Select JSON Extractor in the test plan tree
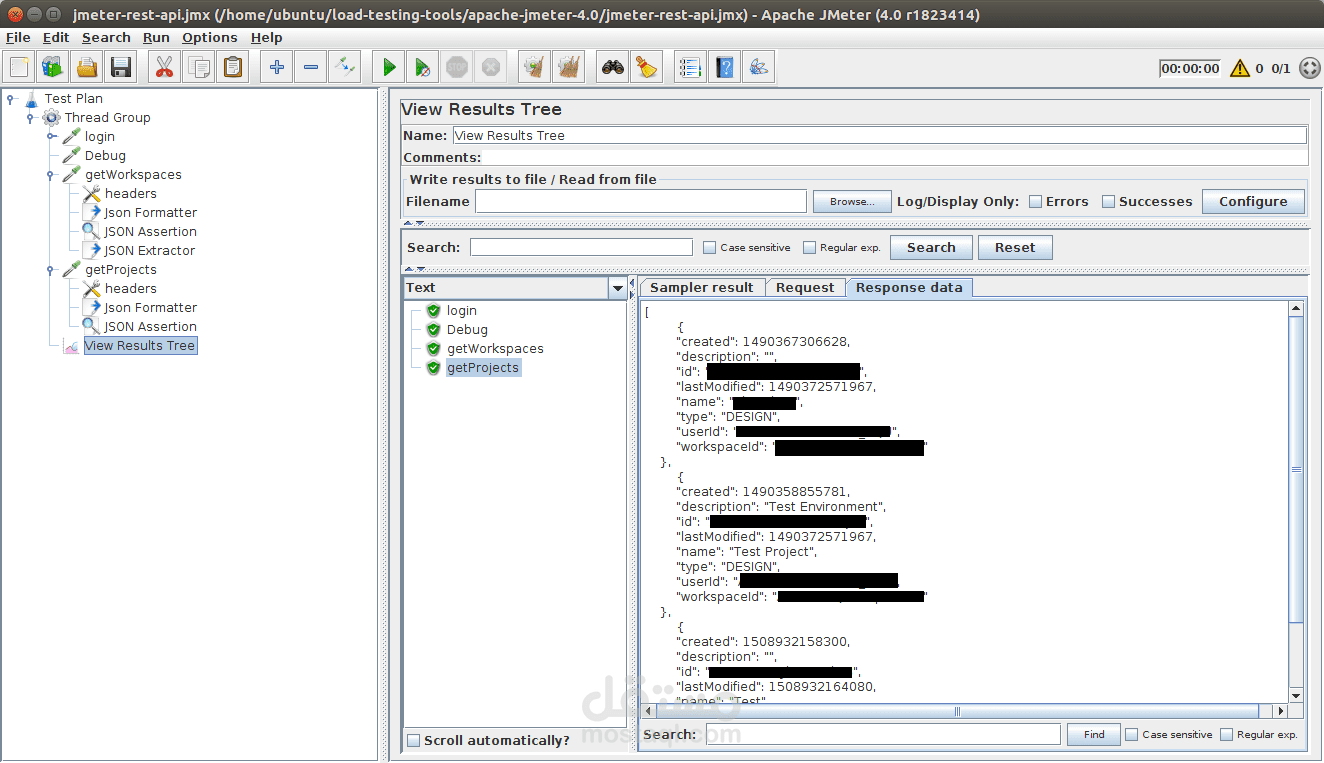This screenshot has height=763, width=1324. tap(149, 250)
